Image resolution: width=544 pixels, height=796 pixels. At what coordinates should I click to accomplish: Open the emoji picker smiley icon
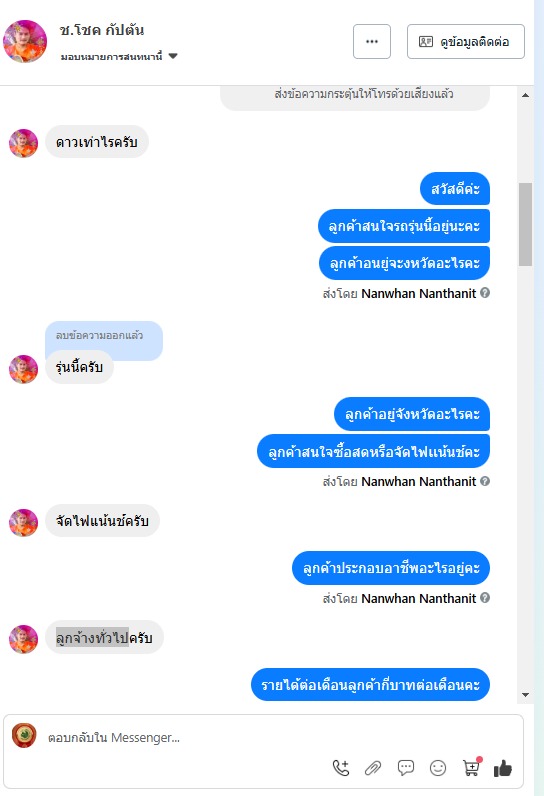438,768
